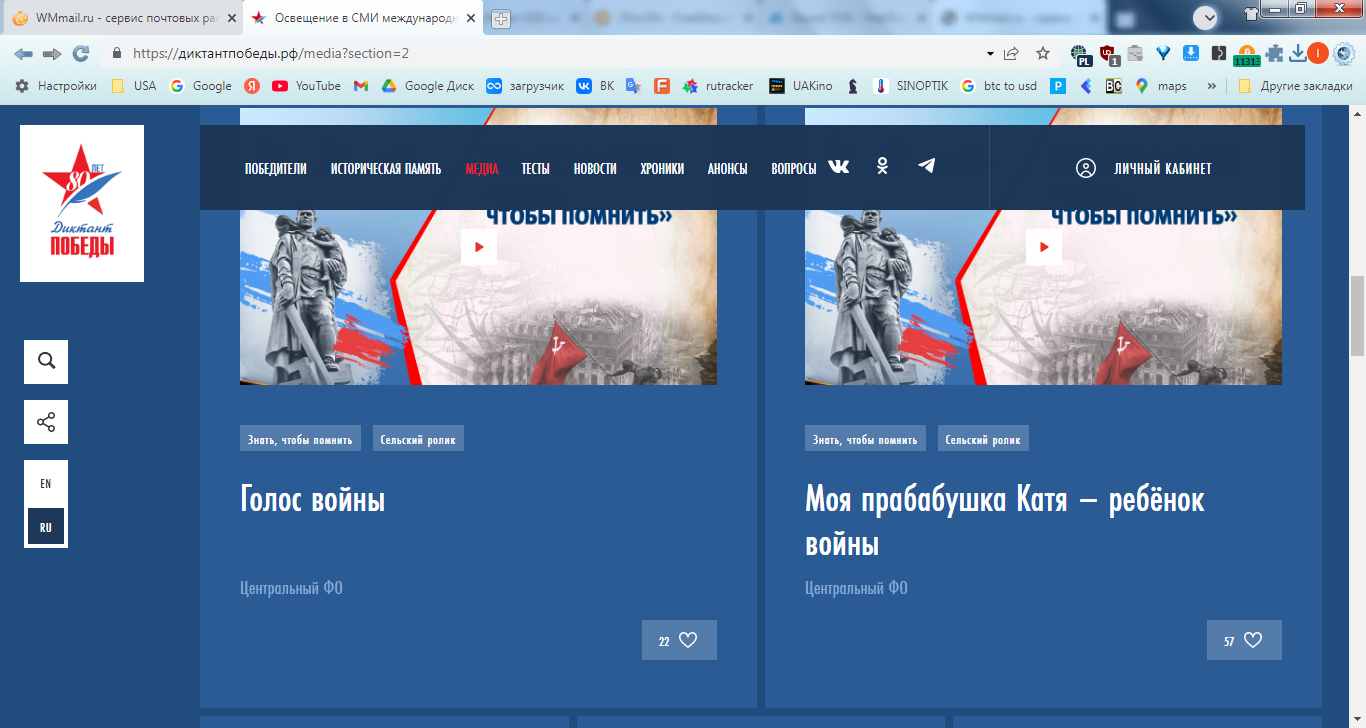Reload the page with the refresh icon
1366x728 pixels.
[81, 54]
